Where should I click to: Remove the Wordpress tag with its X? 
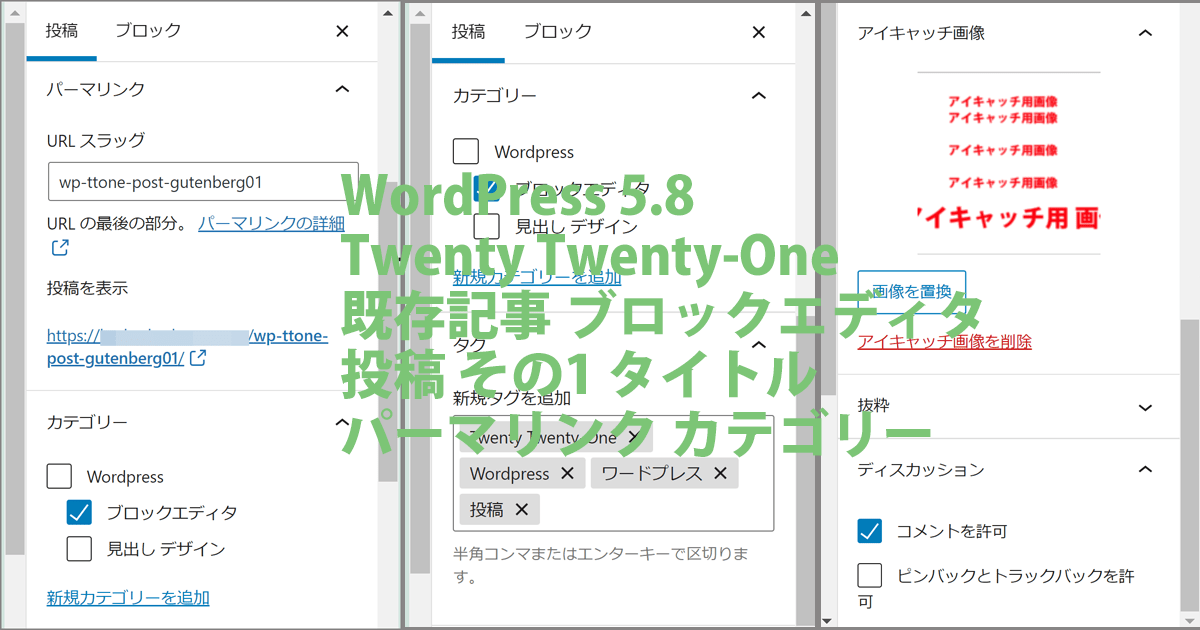[x=567, y=473]
